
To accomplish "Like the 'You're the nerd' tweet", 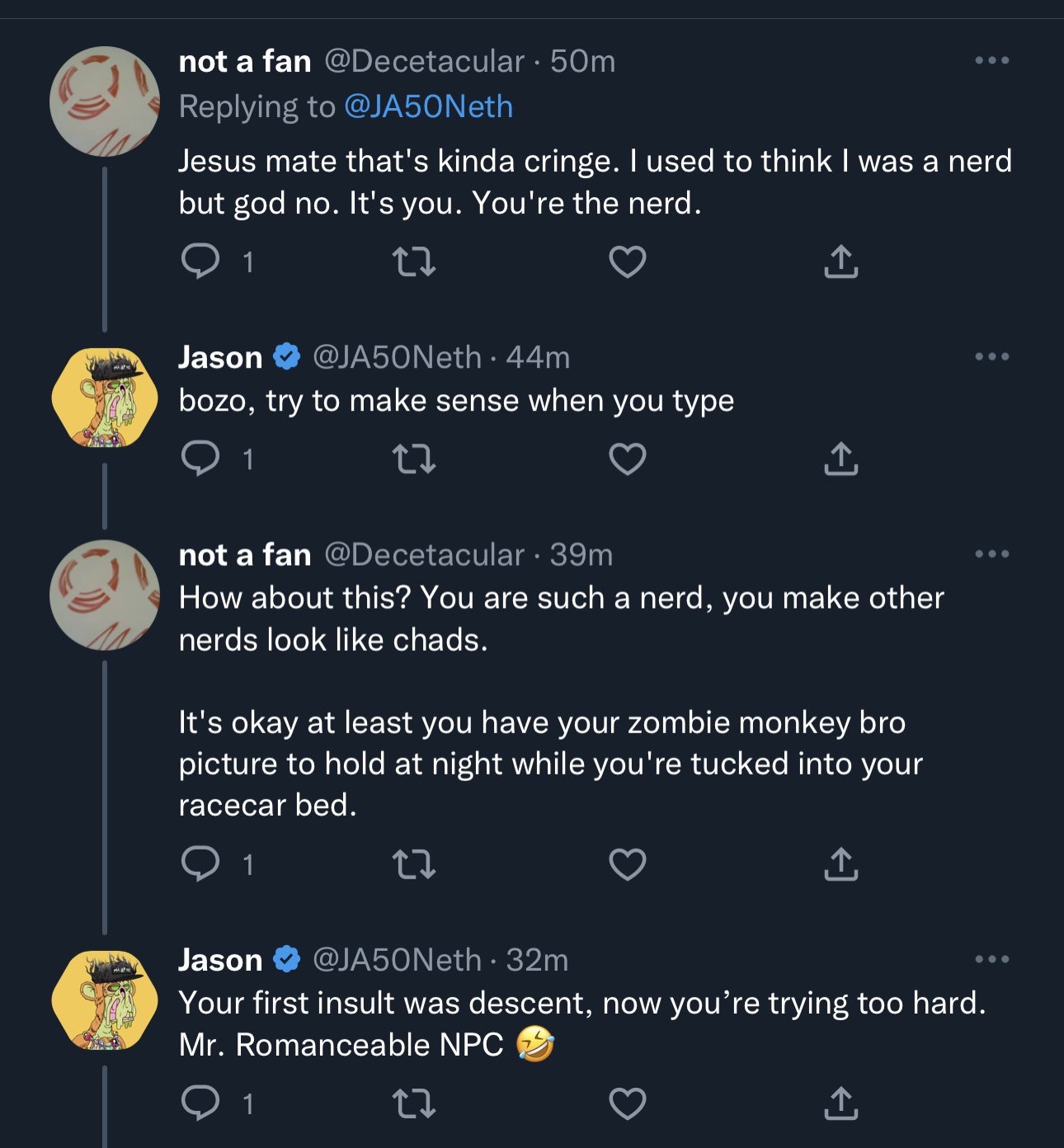I will [x=627, y=262].
